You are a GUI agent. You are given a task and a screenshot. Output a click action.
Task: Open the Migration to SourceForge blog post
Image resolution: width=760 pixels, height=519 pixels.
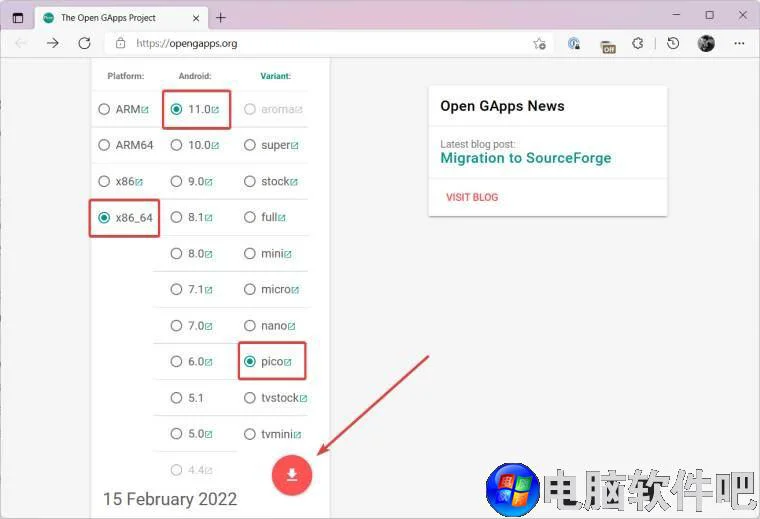coord(525,158)
